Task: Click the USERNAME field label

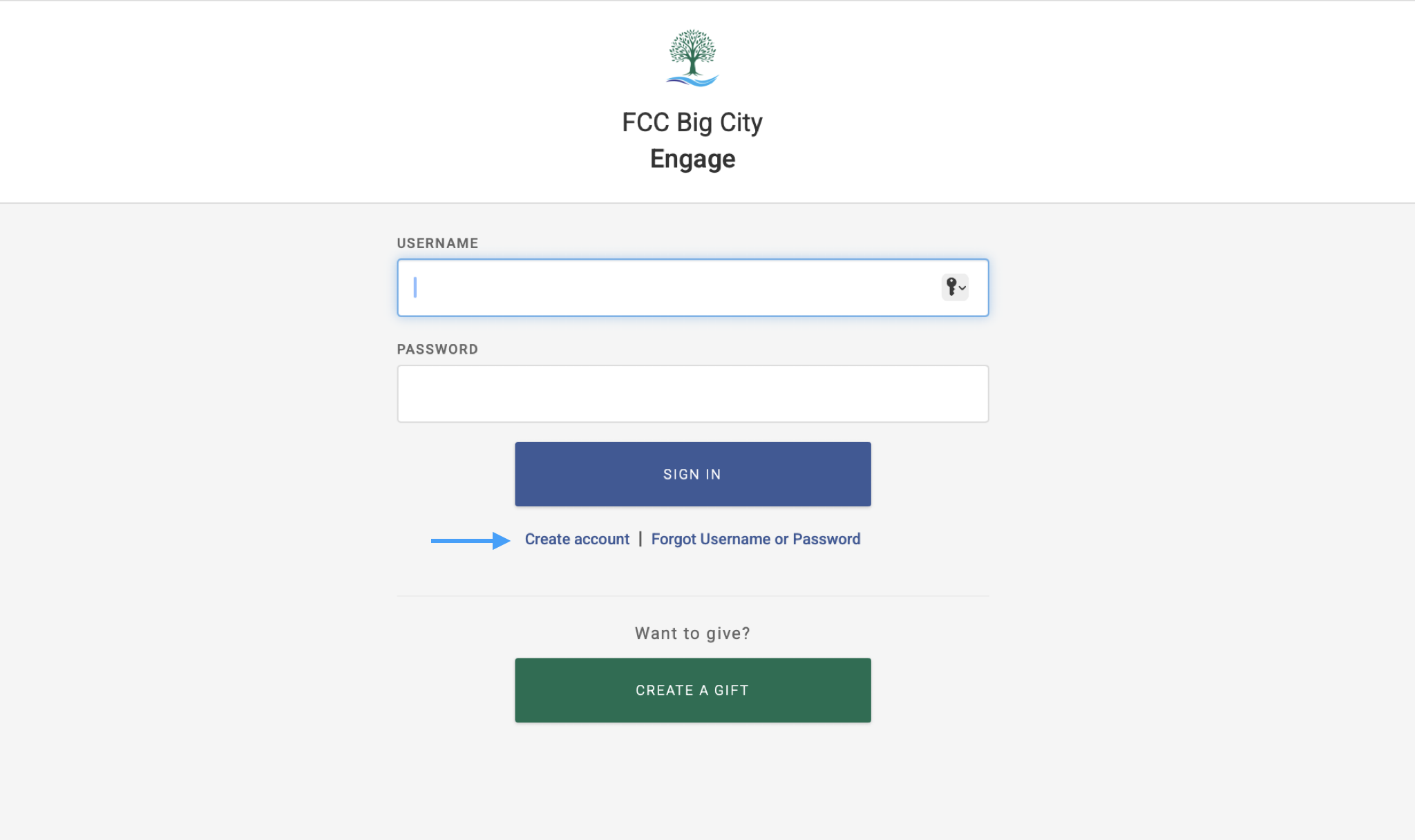Action: coord(437,243)
